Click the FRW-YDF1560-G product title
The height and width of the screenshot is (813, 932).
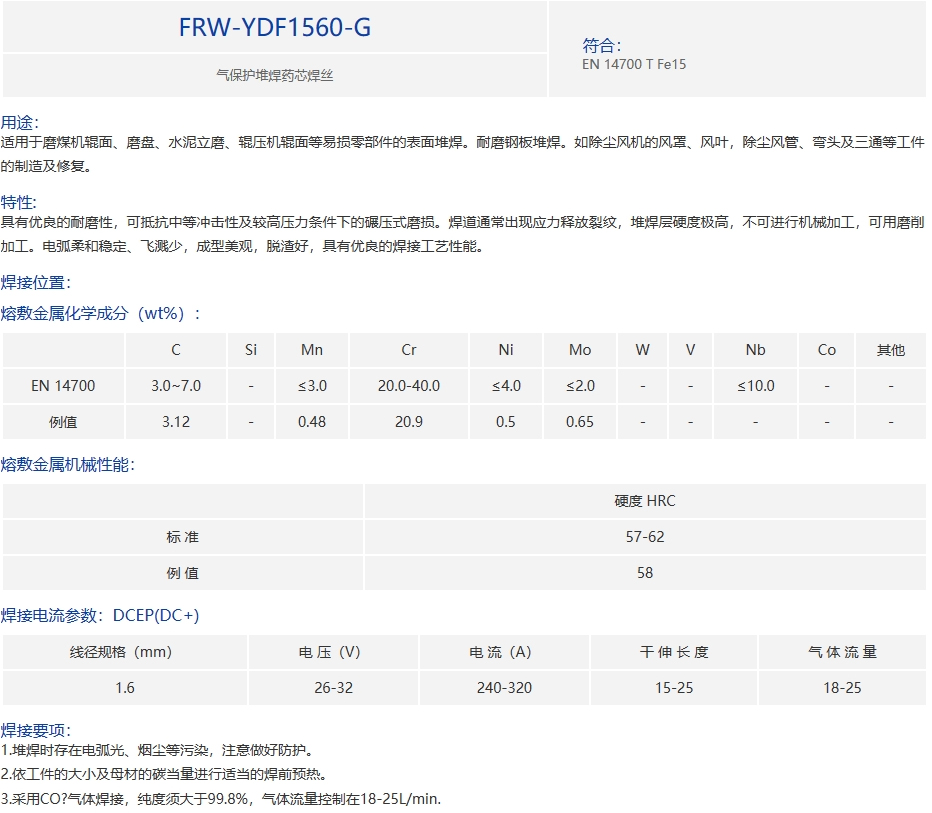[x=275, y=28]
